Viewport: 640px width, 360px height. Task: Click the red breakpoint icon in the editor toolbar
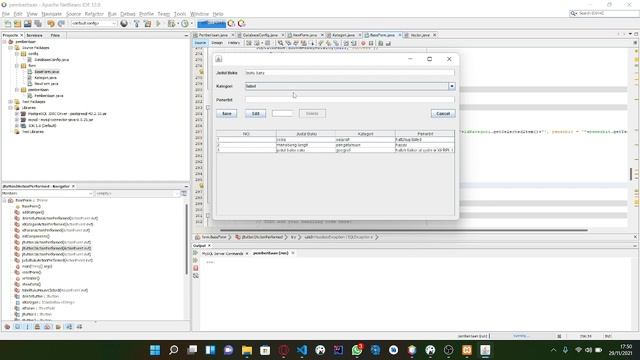(x=363, y=43)
